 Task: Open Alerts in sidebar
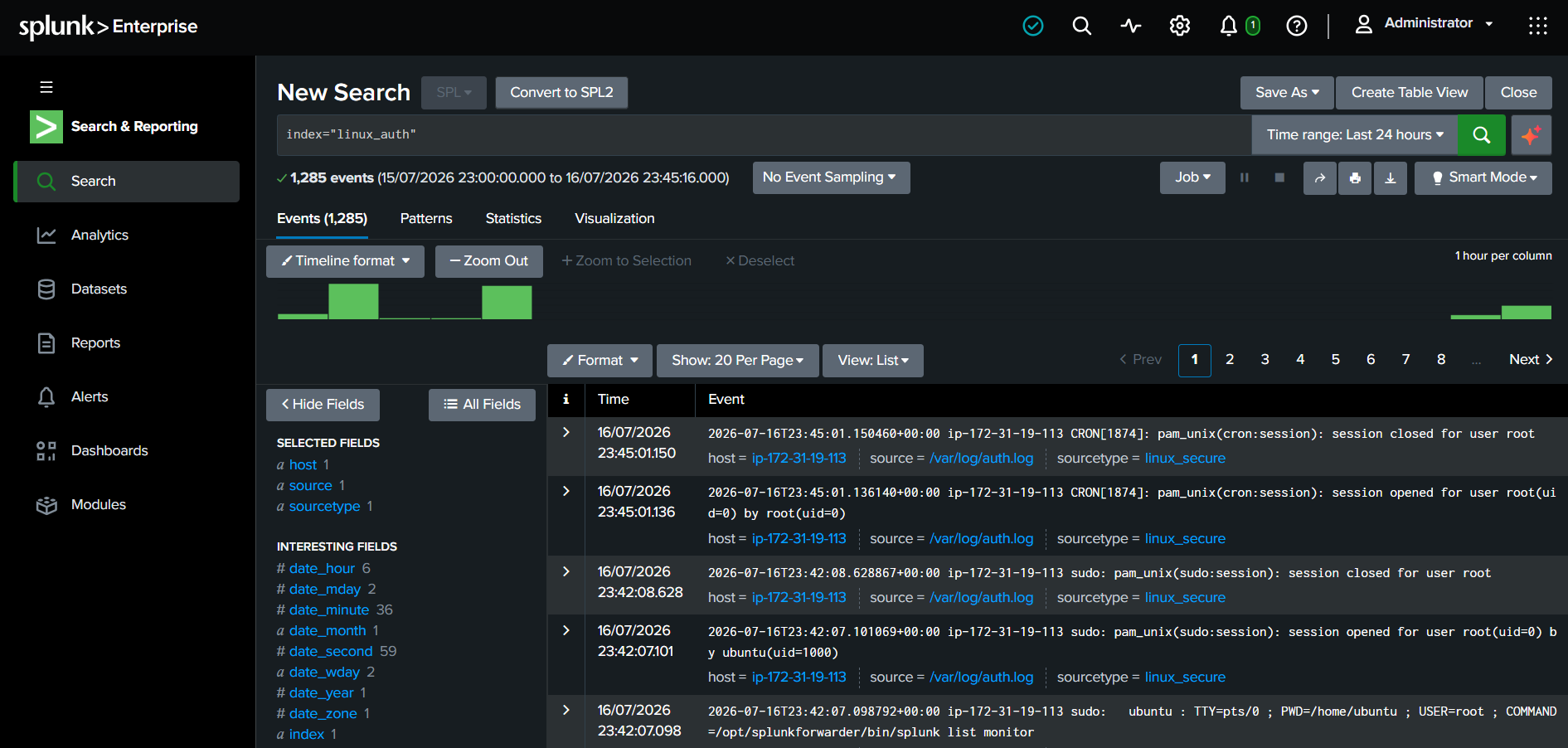point(126,397)
